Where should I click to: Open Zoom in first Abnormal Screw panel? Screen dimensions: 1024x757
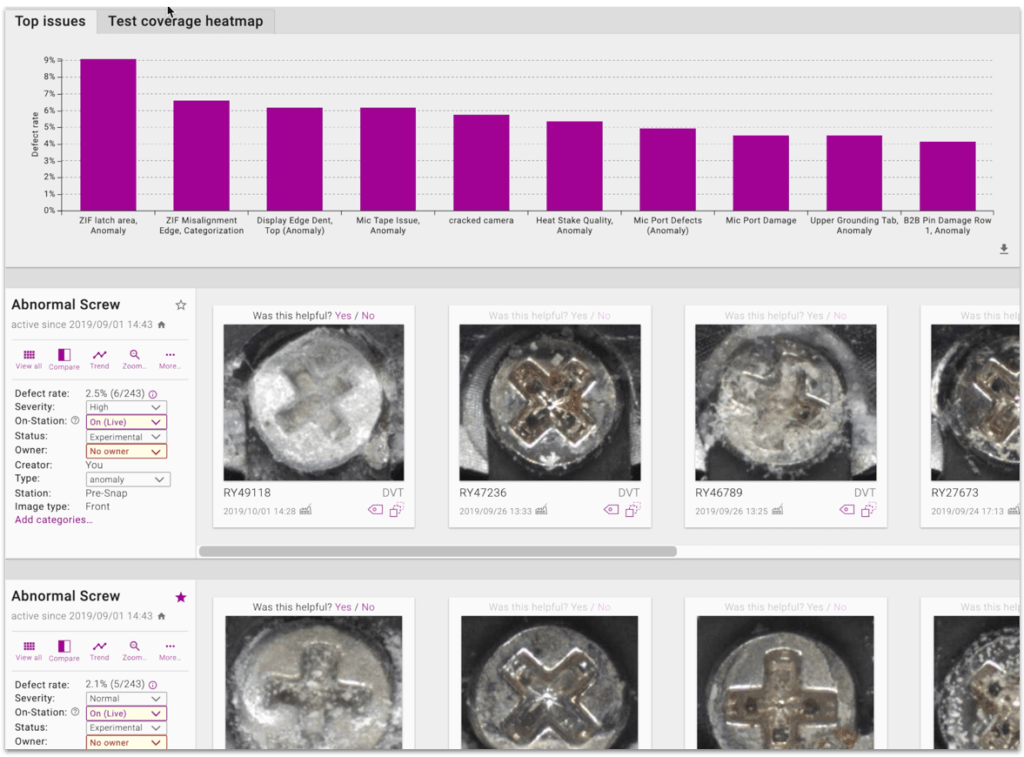(134, 359)
